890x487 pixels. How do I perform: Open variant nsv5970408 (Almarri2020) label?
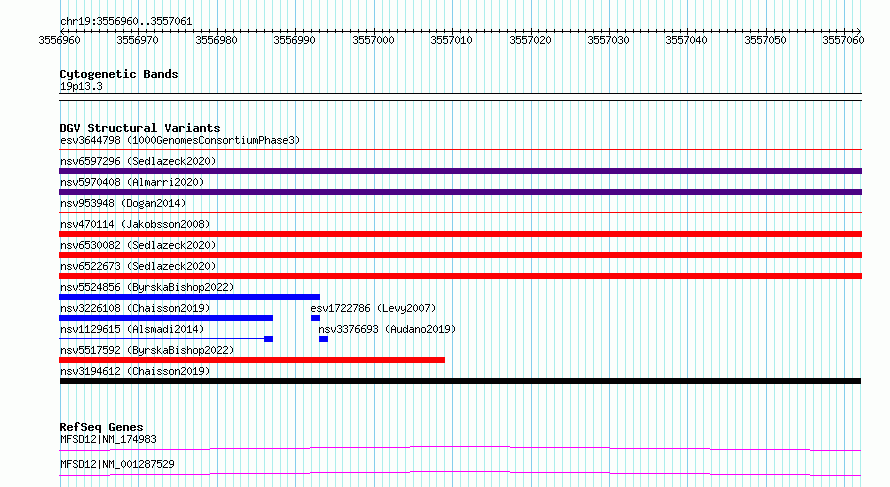coord(132,182)
